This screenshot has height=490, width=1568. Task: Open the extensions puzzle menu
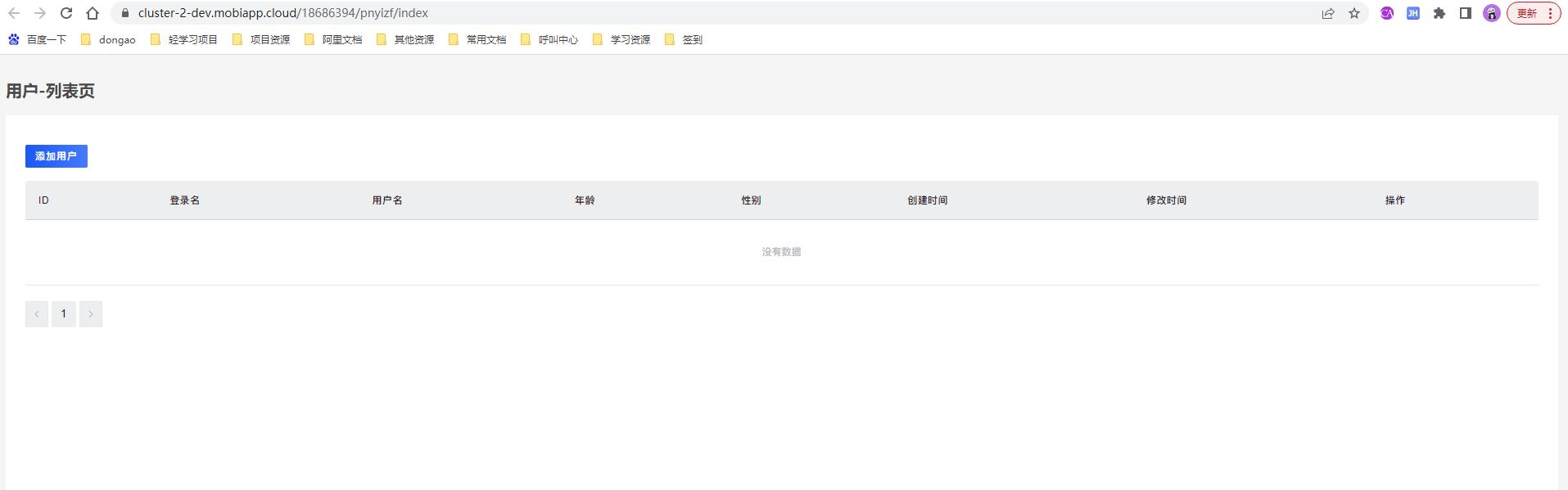coord(1439,13)
